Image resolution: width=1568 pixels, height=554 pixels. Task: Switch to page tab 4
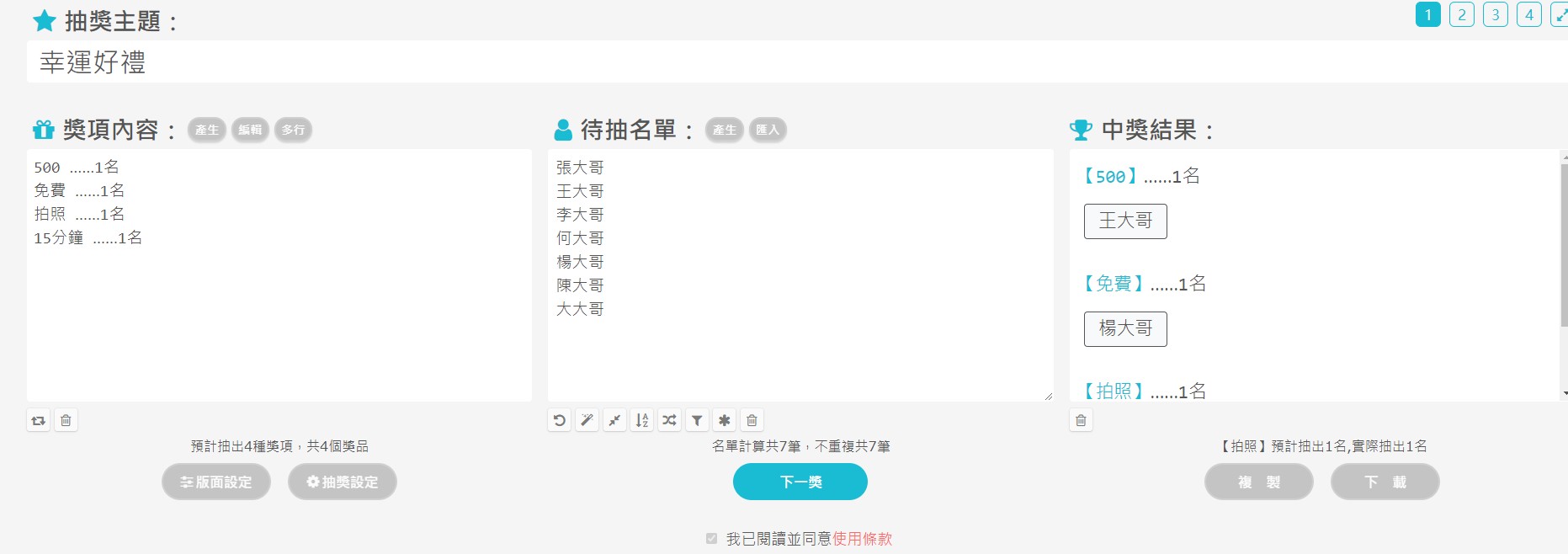pos(1528,14)
